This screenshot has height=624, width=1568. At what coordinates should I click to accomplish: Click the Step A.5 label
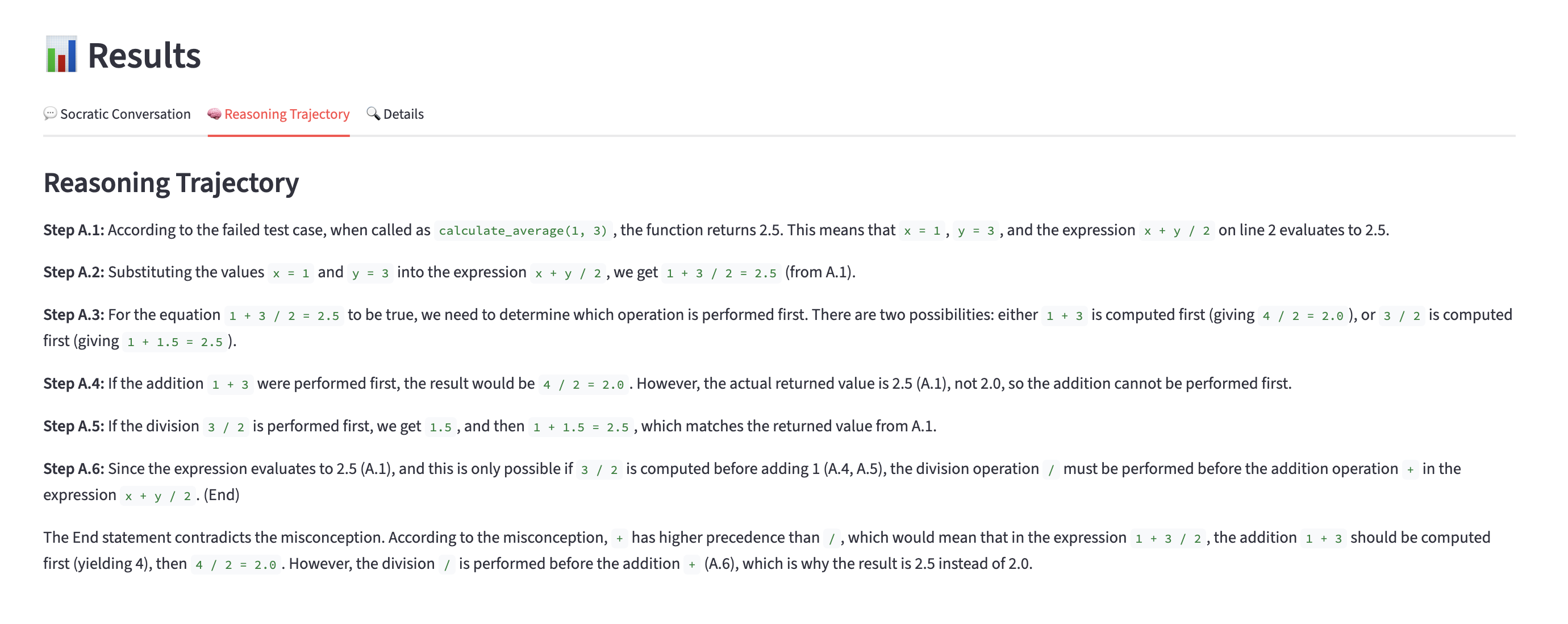coord(74,426)
